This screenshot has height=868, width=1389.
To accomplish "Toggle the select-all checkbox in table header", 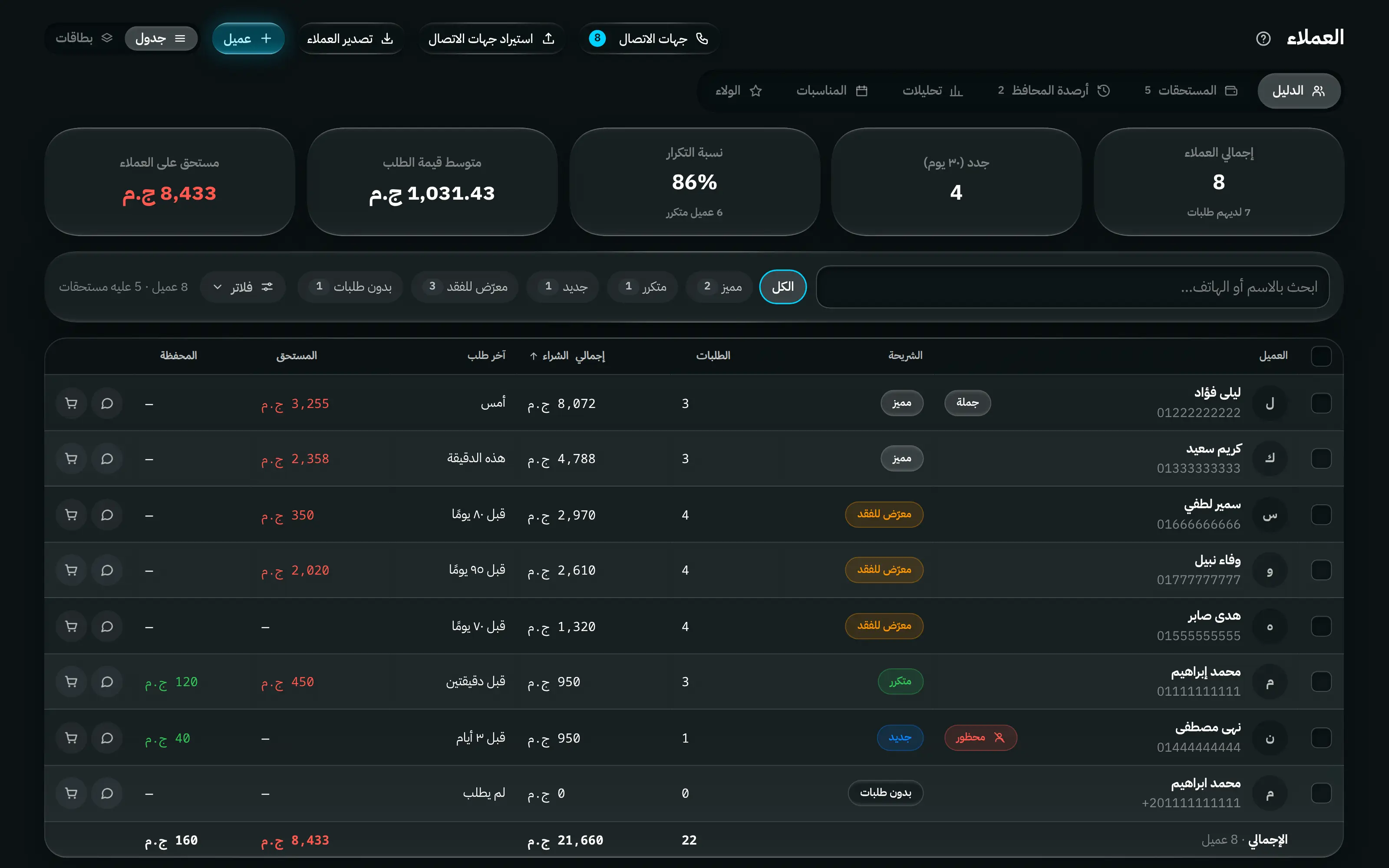I will 1321,356.
